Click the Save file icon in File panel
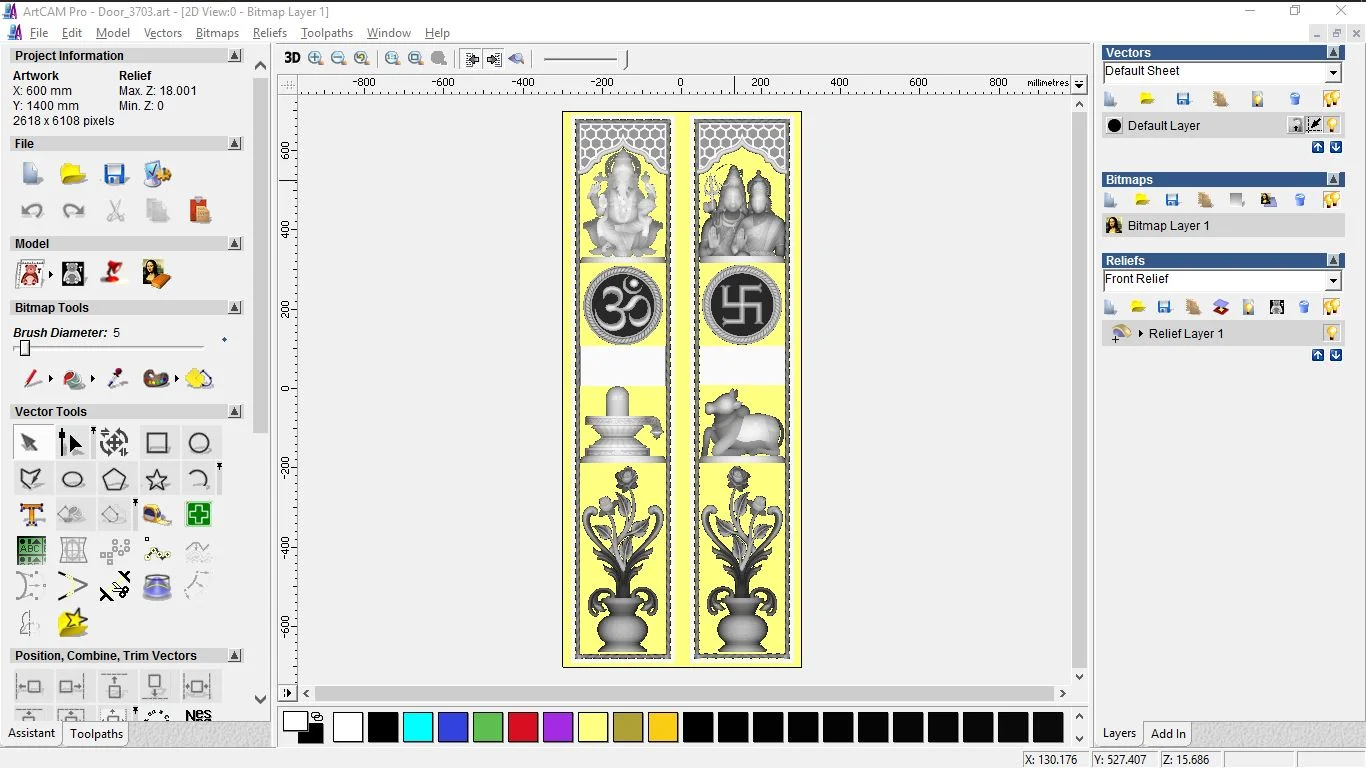Screen dimensions: 1366x768 click(x=115, y=174)
